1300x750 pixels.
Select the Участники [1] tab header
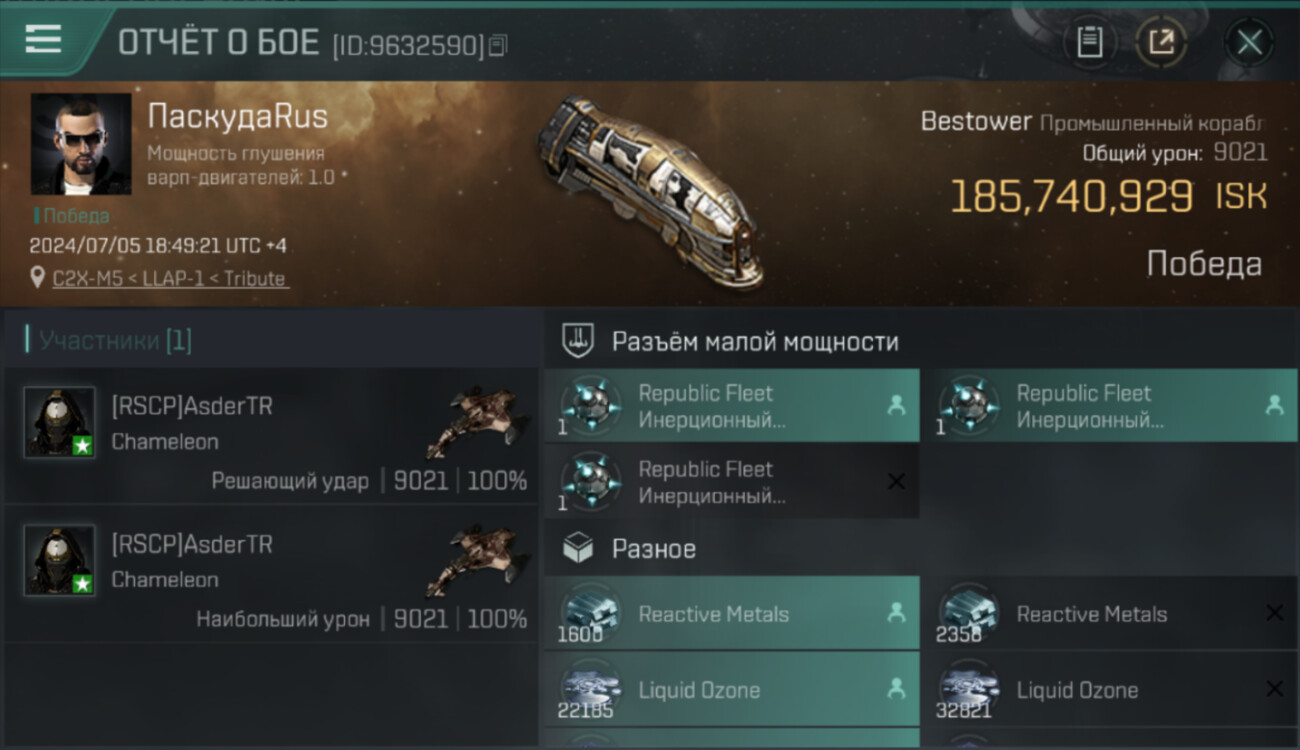pos(115,340)
